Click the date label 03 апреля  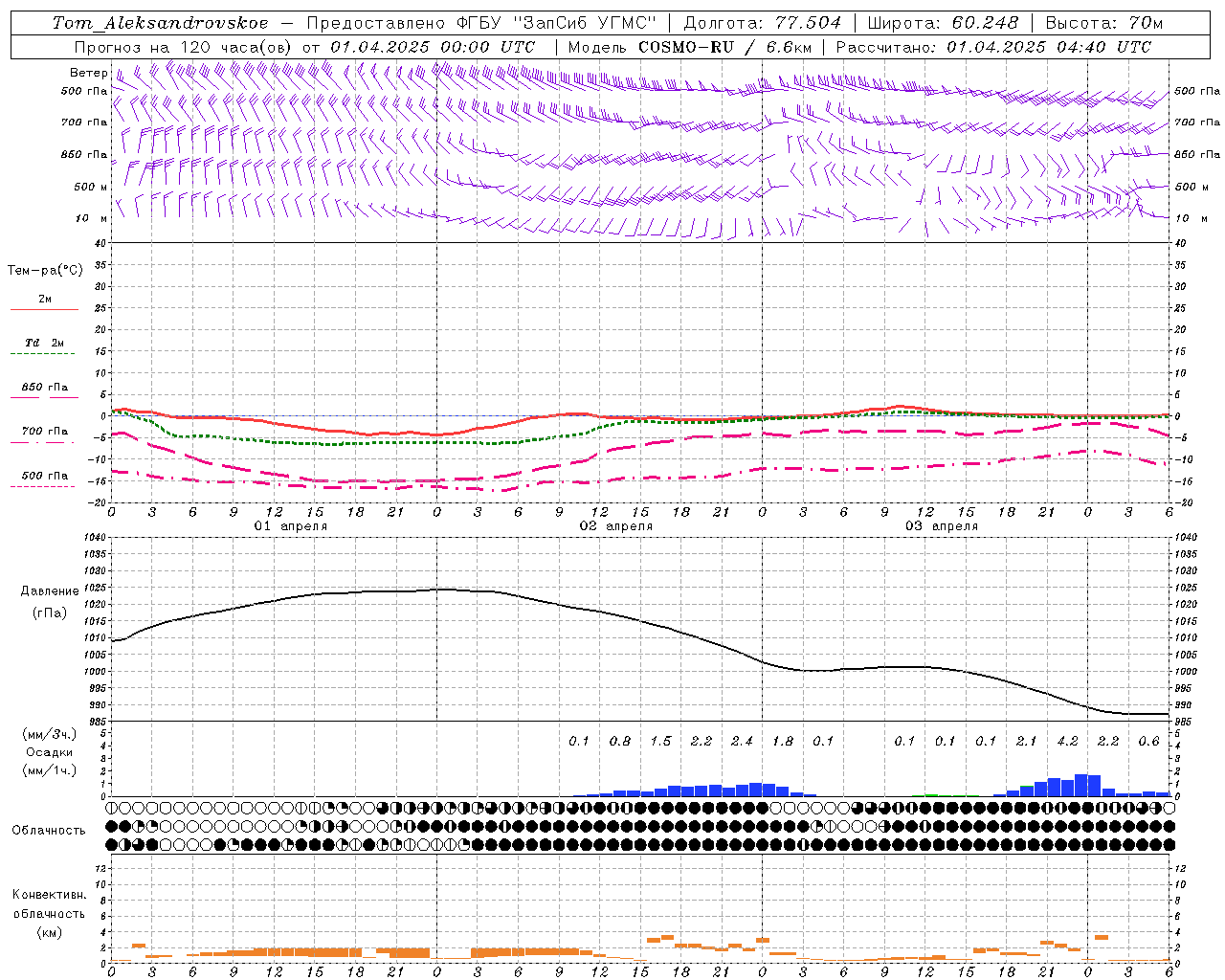pyautogui.click(x=942, y=526)
